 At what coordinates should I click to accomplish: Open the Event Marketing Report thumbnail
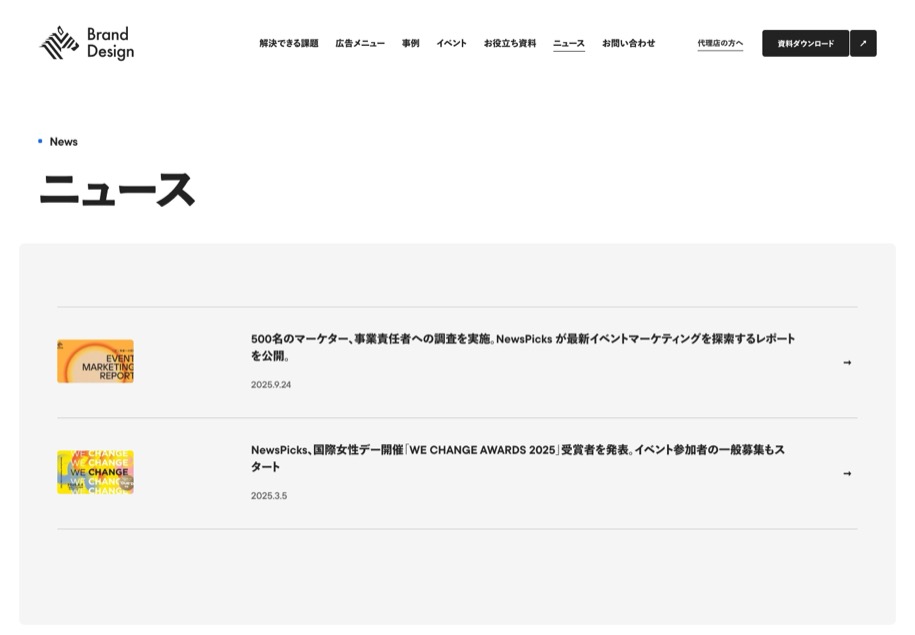point(95,361)
